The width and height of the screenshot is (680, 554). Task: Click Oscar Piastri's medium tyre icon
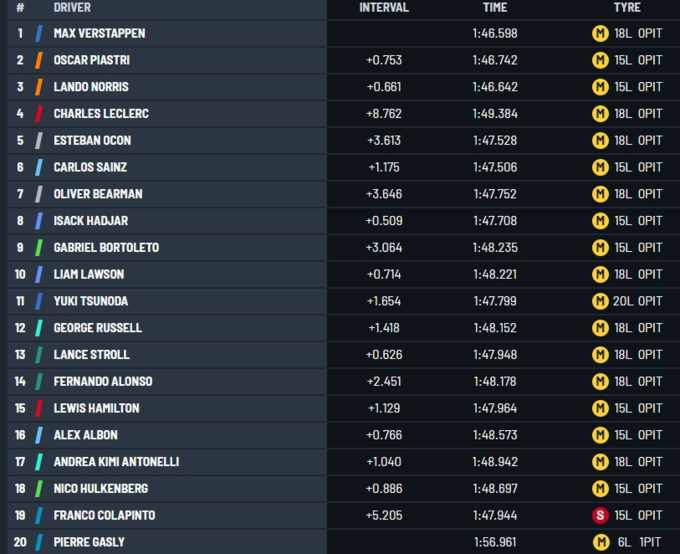pyautogui.click(x=600, y=60)
